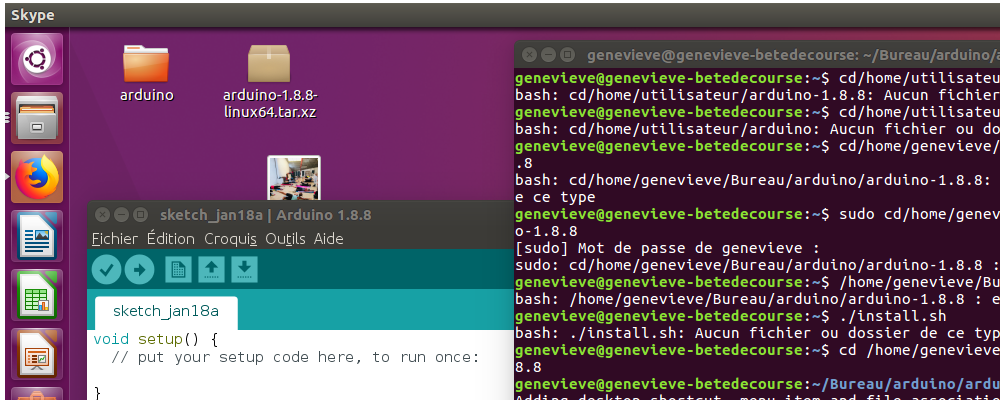Click the image thumbnail on the desktop
1000x400 pixels.
click(294, 178)
